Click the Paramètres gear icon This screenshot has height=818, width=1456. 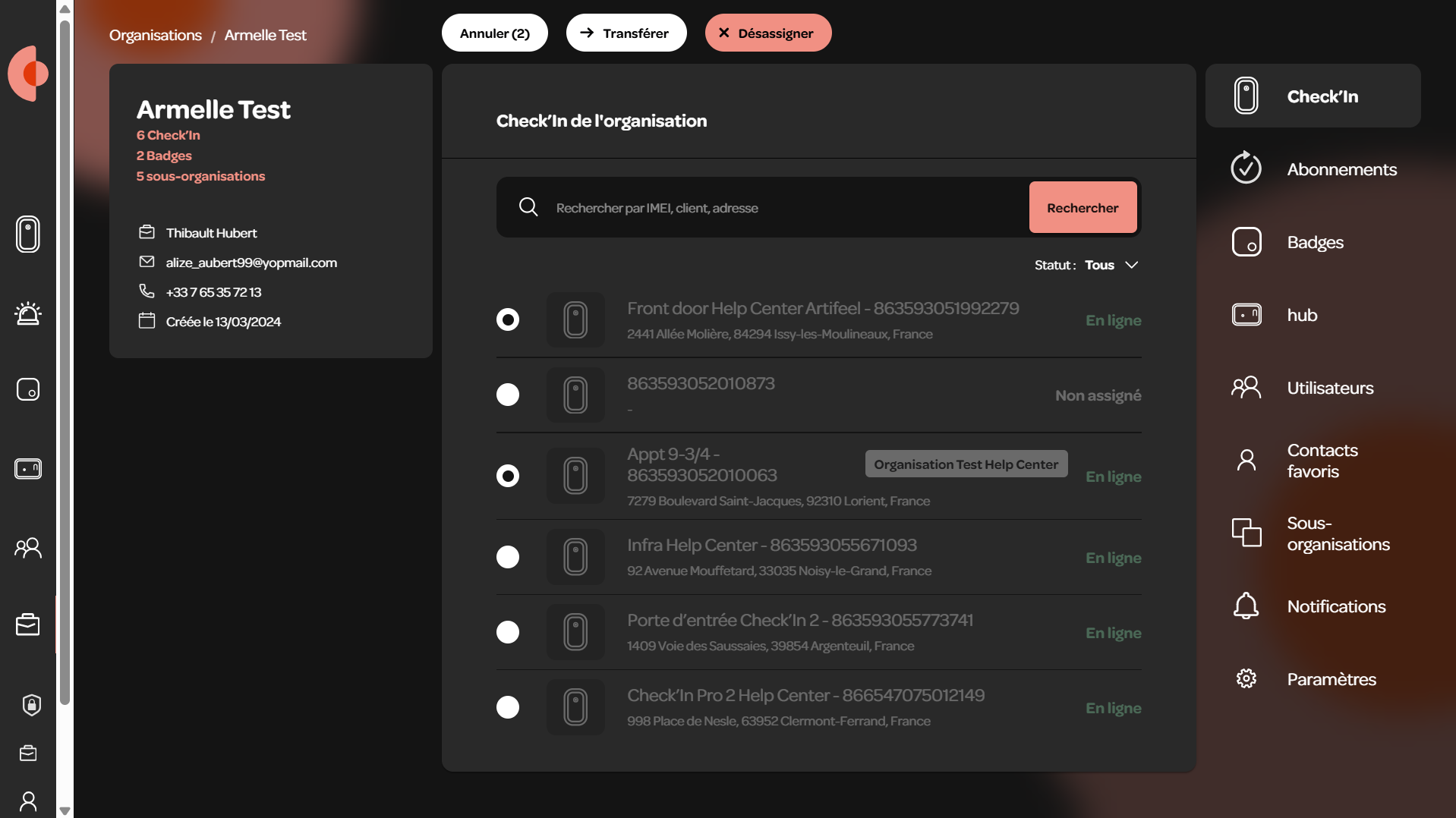pyautogui.click(x=1246, y=678)
